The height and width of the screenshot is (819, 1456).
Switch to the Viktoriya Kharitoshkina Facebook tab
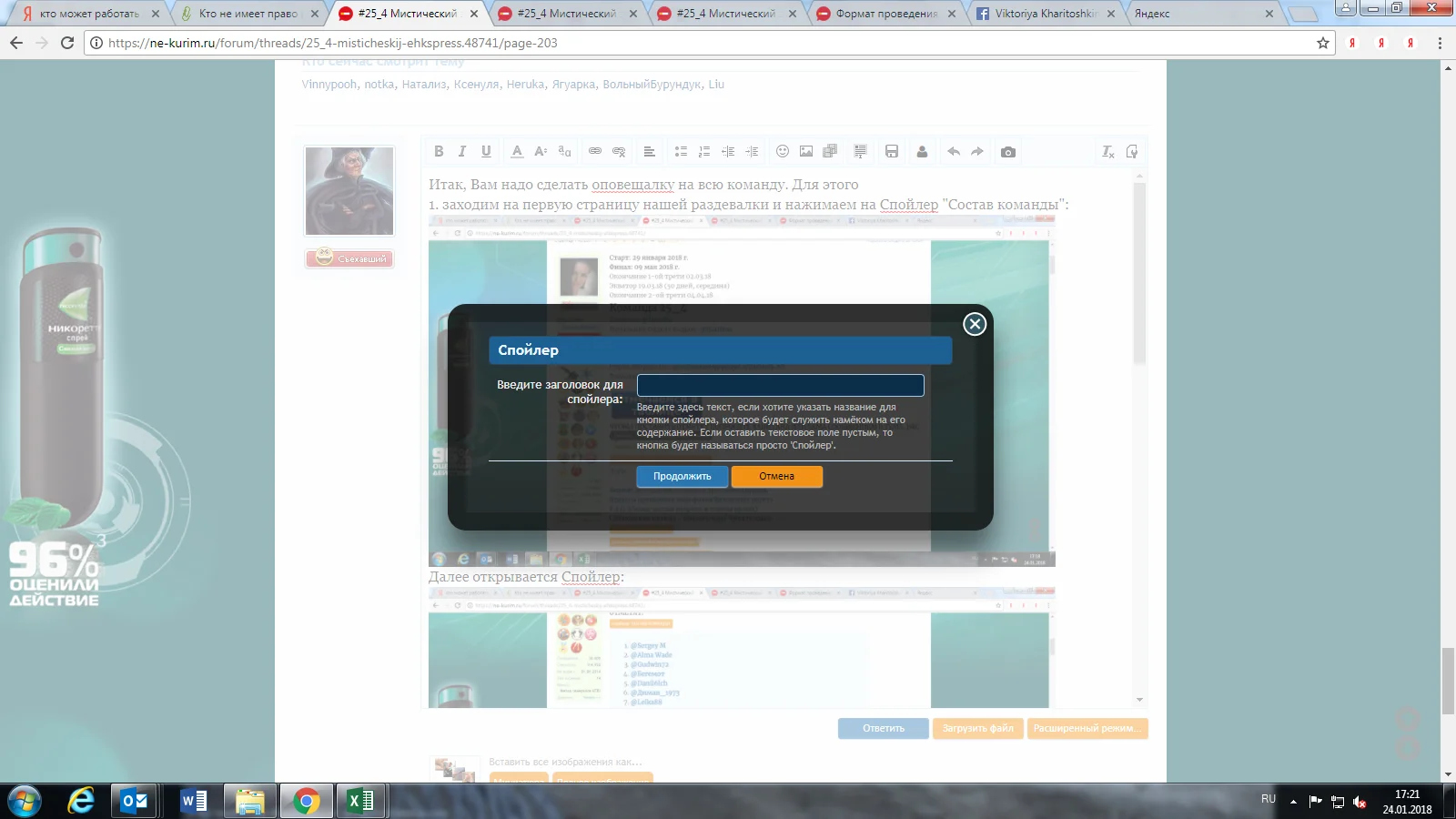click(x=1045, y=14)
